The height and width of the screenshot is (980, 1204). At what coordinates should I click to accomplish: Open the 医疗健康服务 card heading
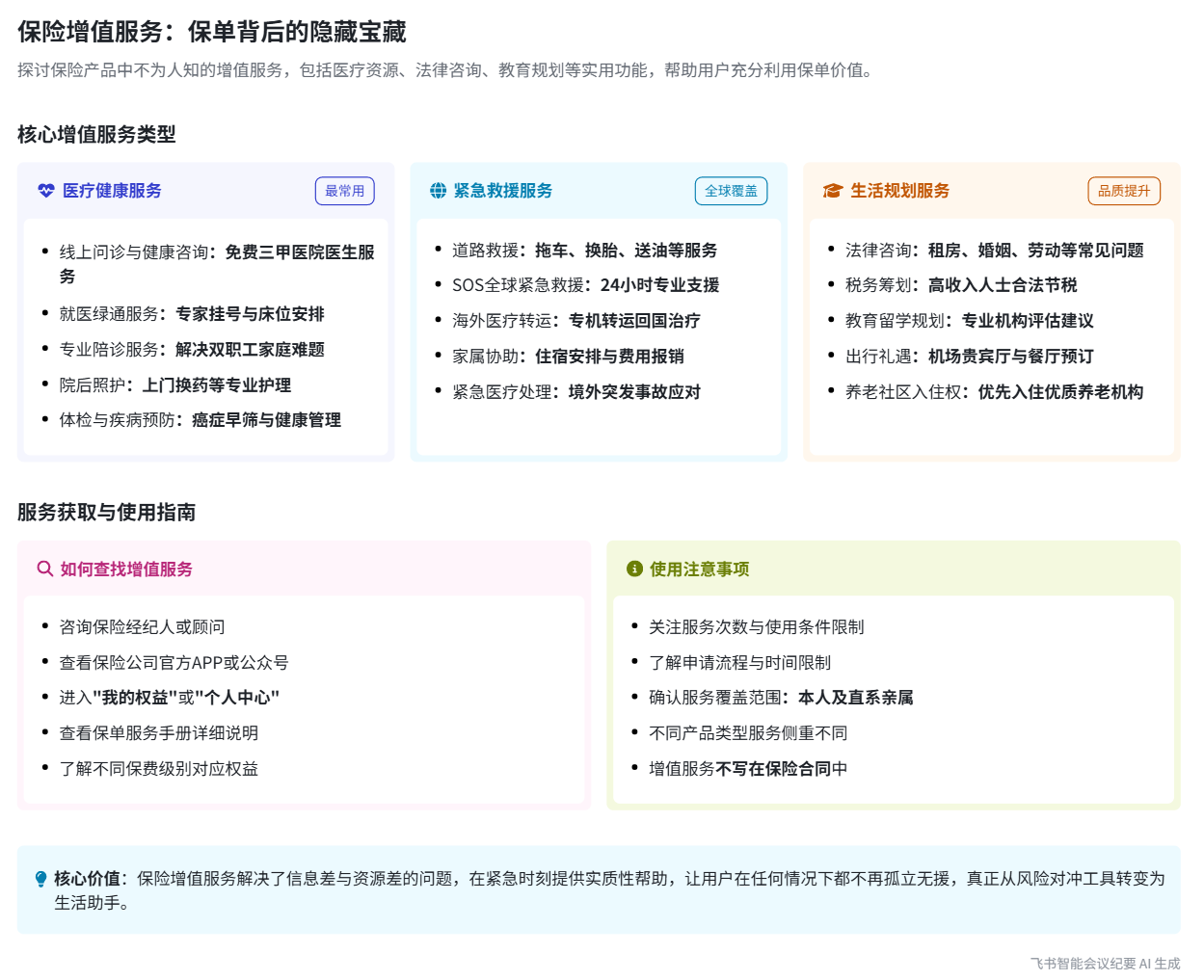click(x=112, y=191)
